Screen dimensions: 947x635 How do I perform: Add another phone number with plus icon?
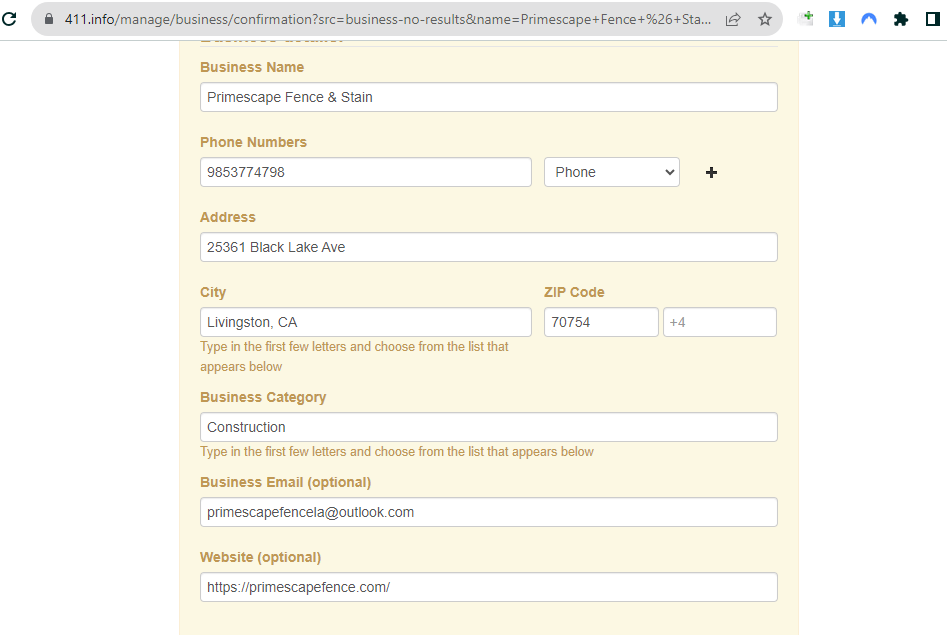tap(711, 172)
